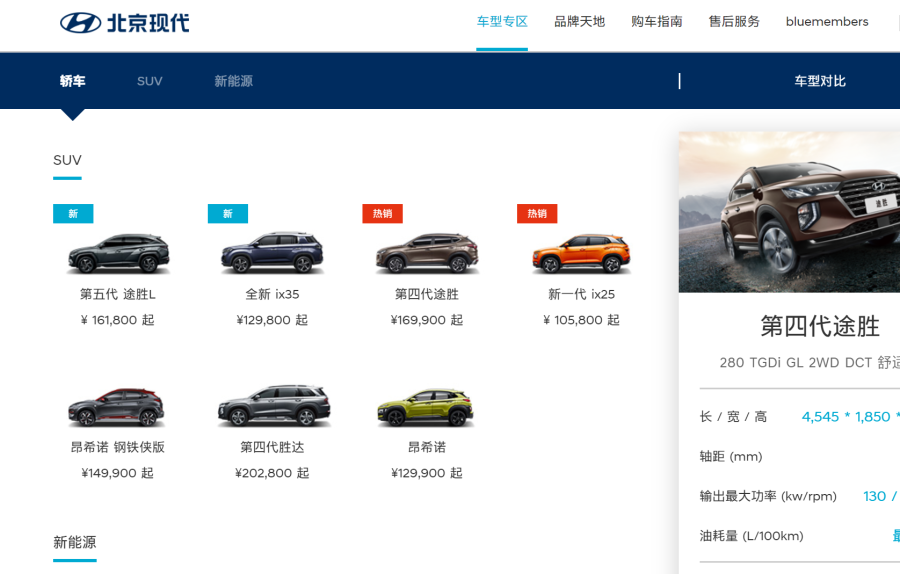The height and width of the screenshot is (574, 900).
Task: Click the 昂希诺 钢铁侠版 car image
Action: pyautogui.click(x=117, y=407)
